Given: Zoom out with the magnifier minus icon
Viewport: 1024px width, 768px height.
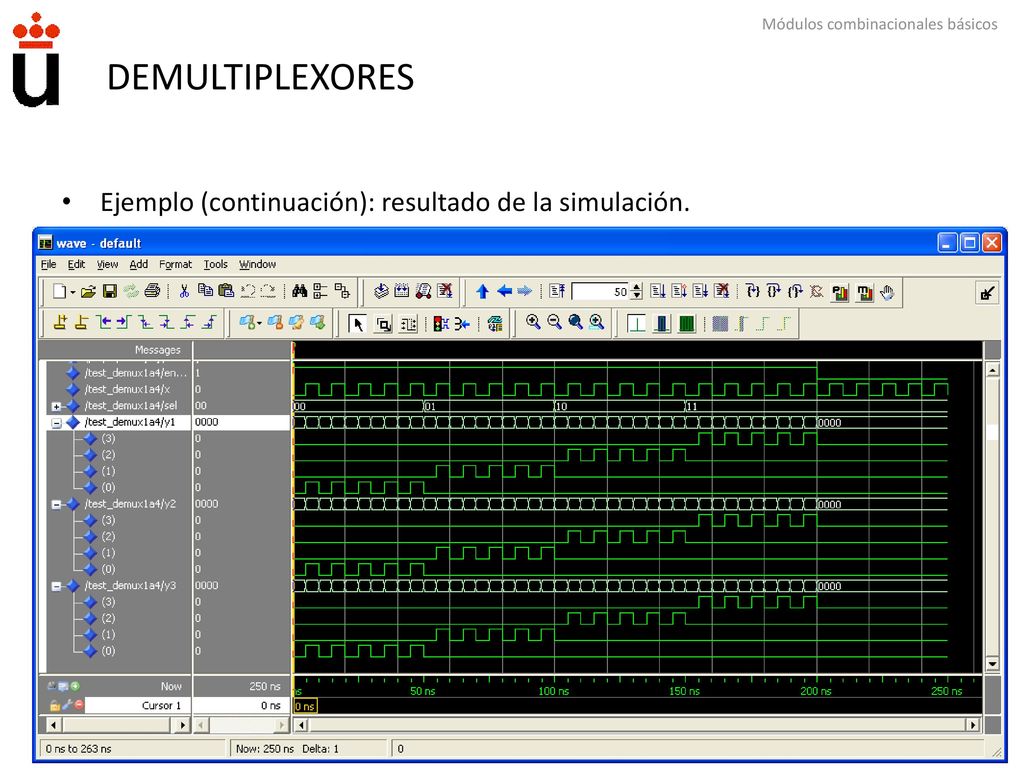Looking at the screenshot, I should click(x=554, y=322).
